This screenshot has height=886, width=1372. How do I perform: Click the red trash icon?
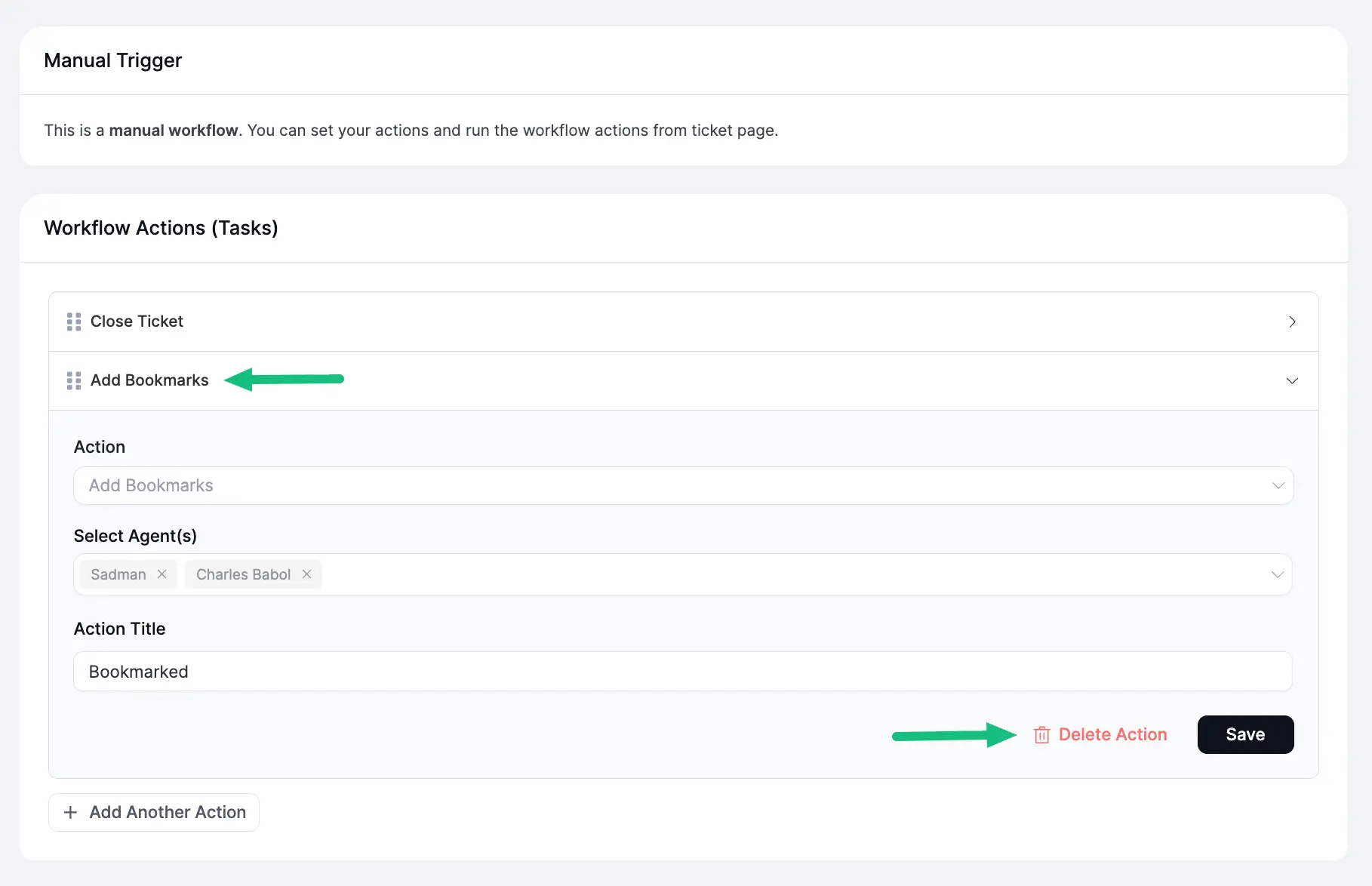pyautogui.click(x=1041, y=735)
